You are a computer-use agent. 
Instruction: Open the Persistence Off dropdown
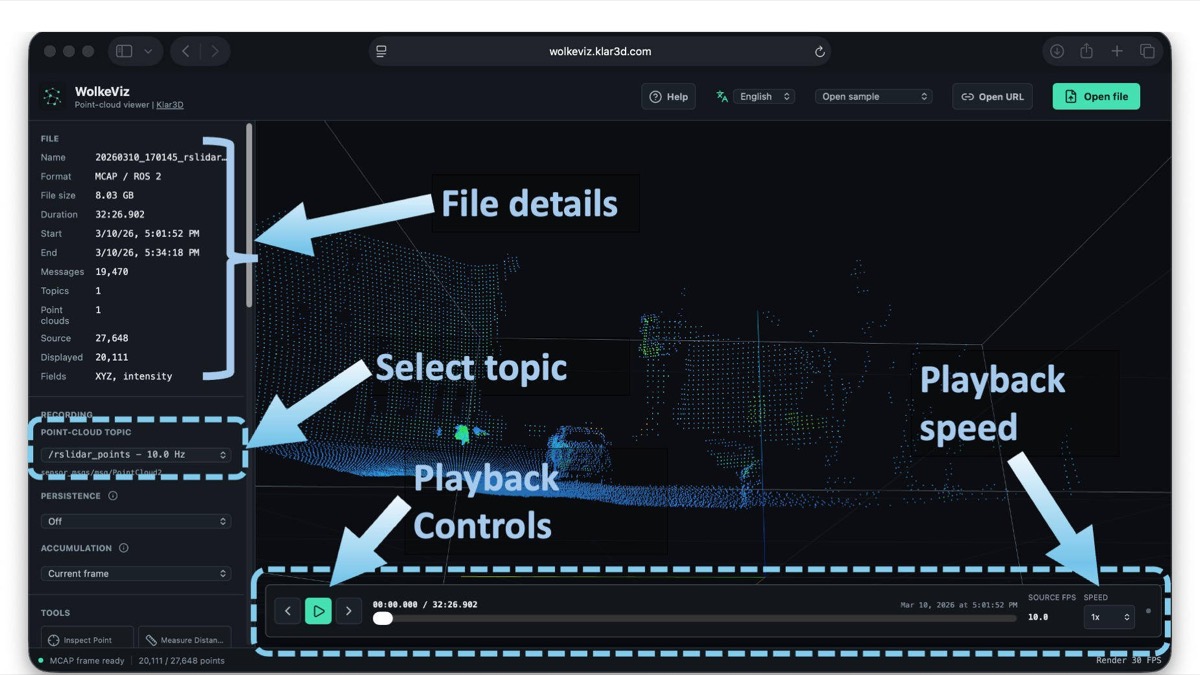136,521
